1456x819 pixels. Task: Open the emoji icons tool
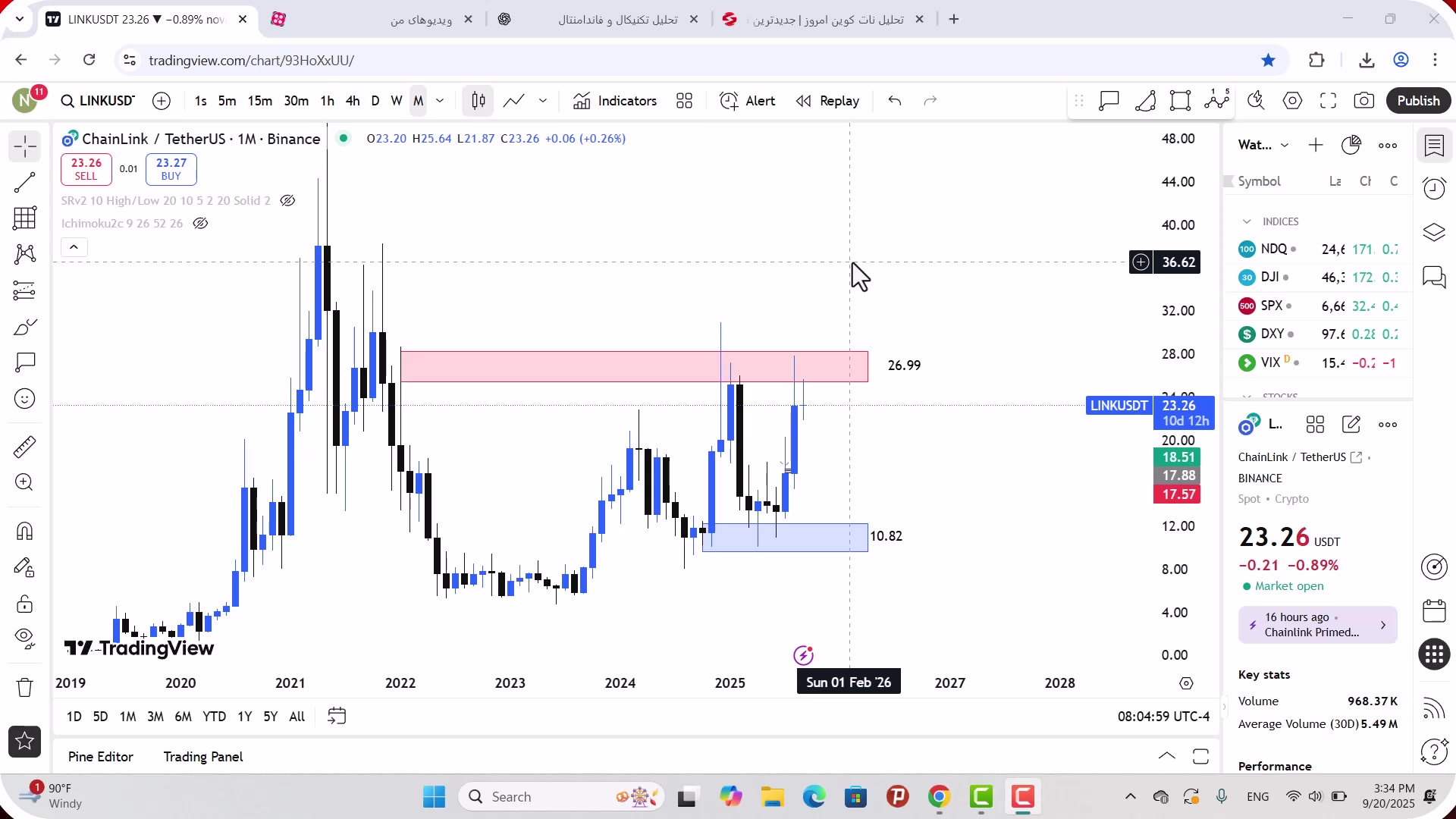coord(25,399)
